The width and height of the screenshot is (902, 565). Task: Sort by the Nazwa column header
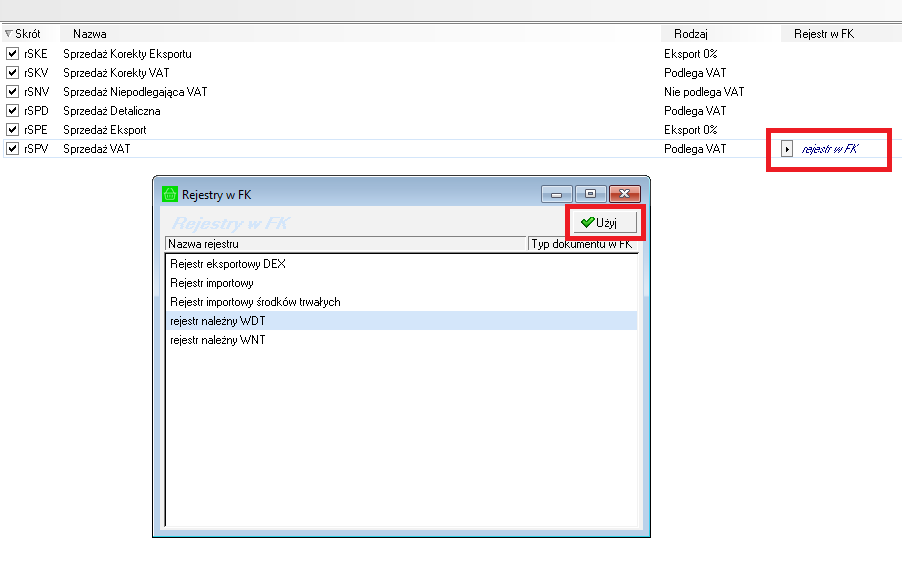coord(90,34)
